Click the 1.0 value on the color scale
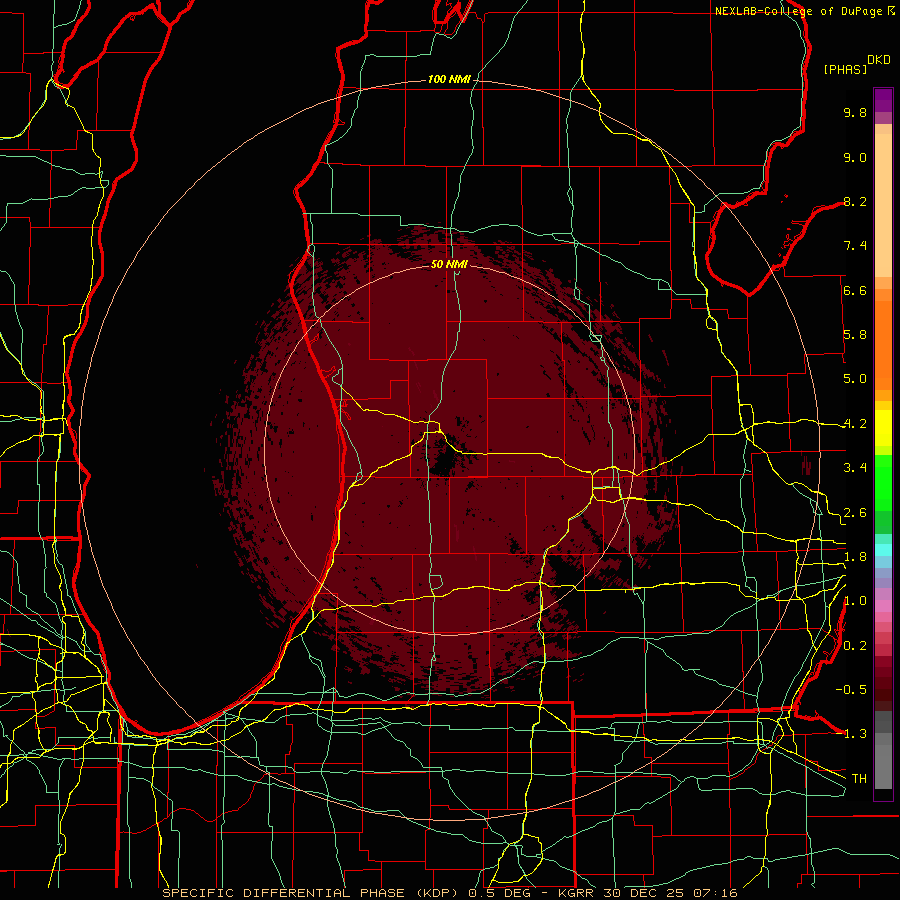The image size is (900, 900). [855, 601]
